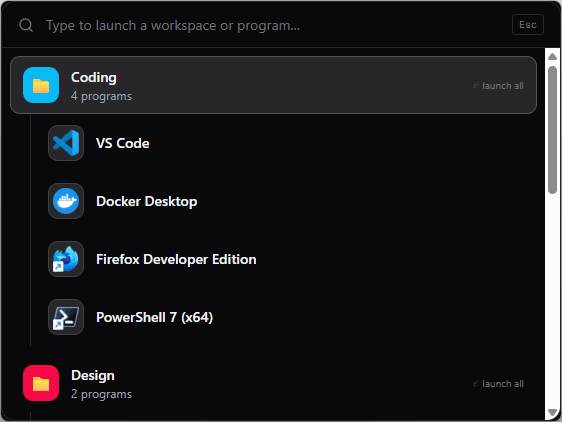Click the VS Code icon
562x422 pixels.
66,143
